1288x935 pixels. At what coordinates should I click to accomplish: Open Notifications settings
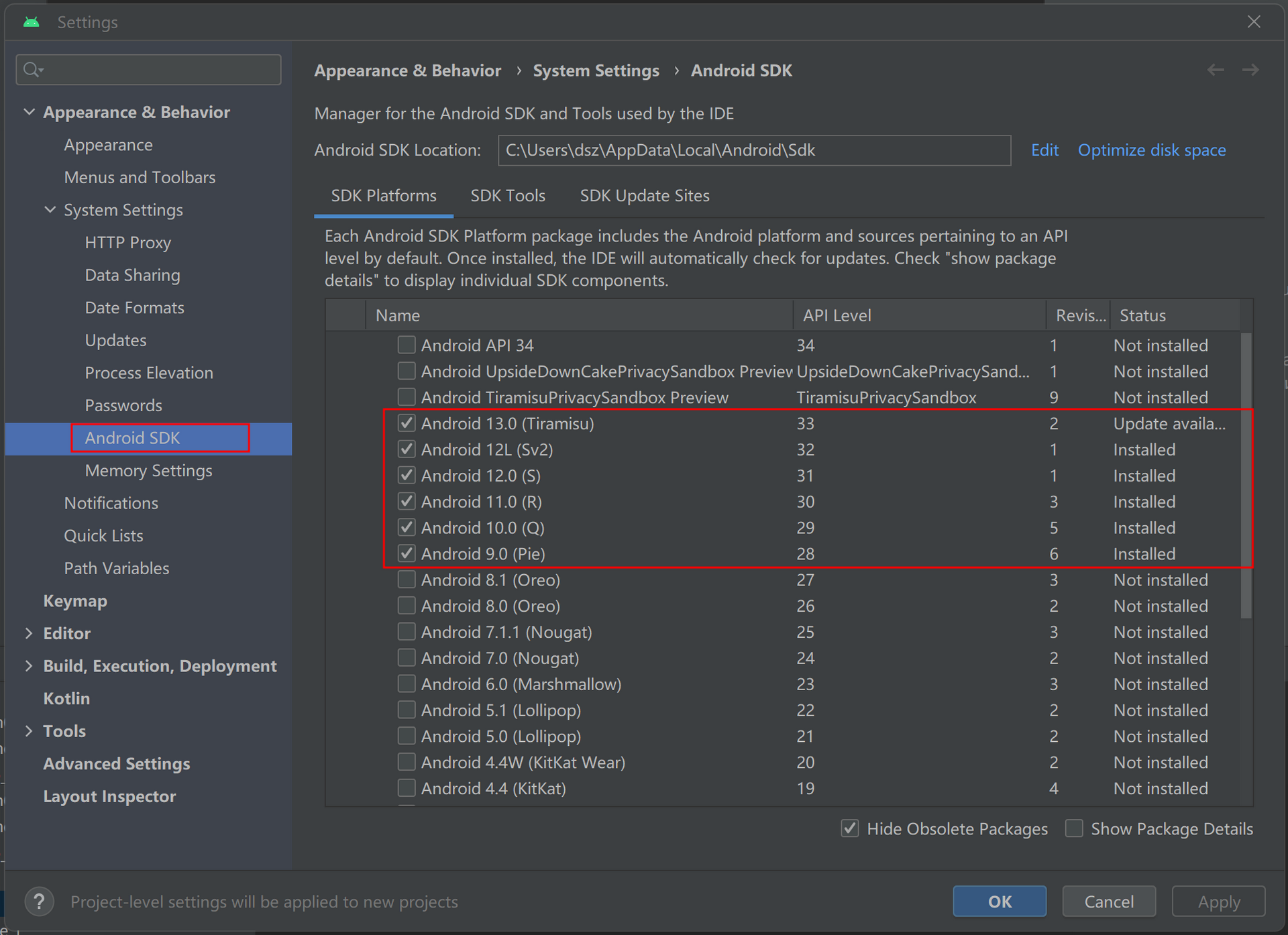[x=111, y=503]
